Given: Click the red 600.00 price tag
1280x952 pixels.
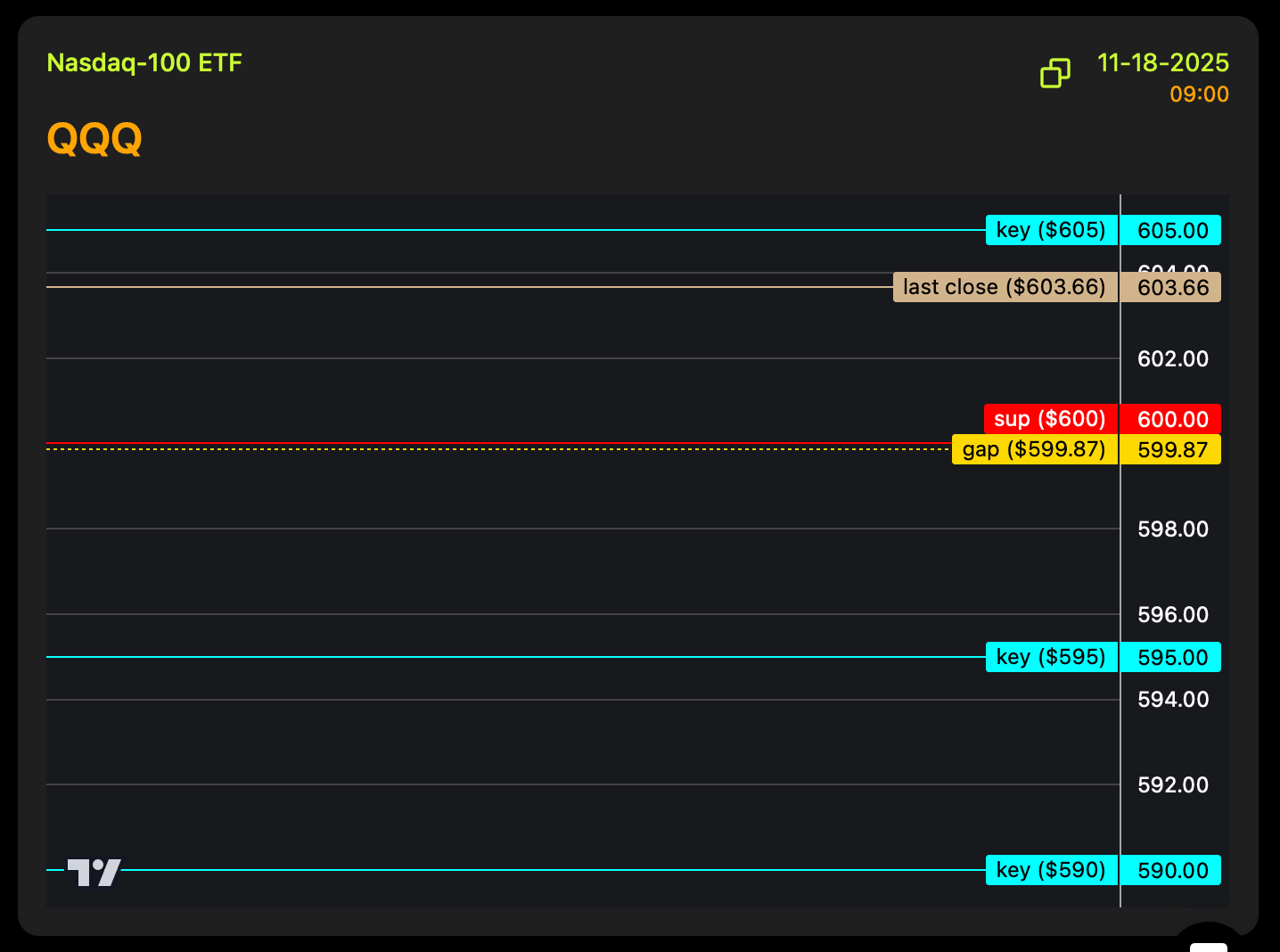Looking at the screenshot, I should pyautogui.click(x=1171, y=420).
